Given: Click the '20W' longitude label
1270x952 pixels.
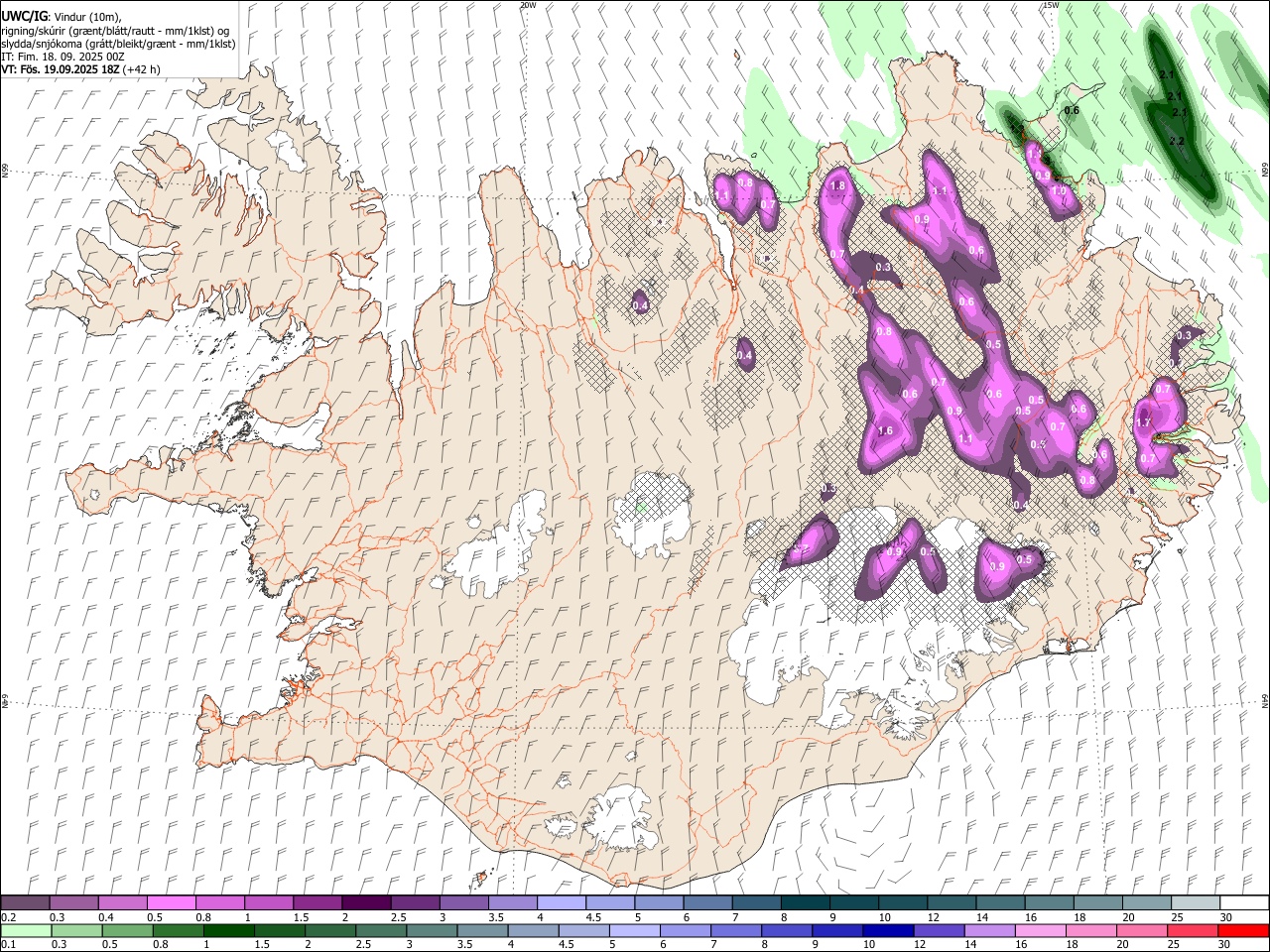Looking at the screenshot, I should coord(529,5).
